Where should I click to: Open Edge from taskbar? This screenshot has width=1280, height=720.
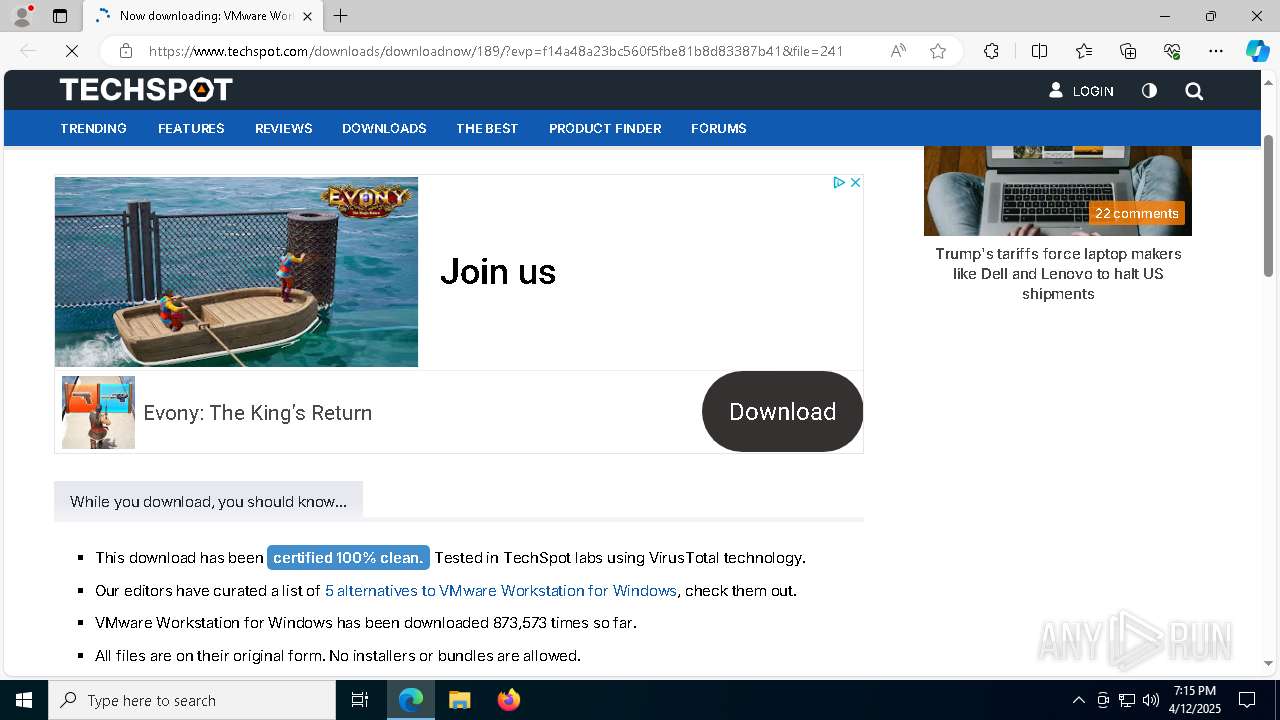click(x=411, y=700)
